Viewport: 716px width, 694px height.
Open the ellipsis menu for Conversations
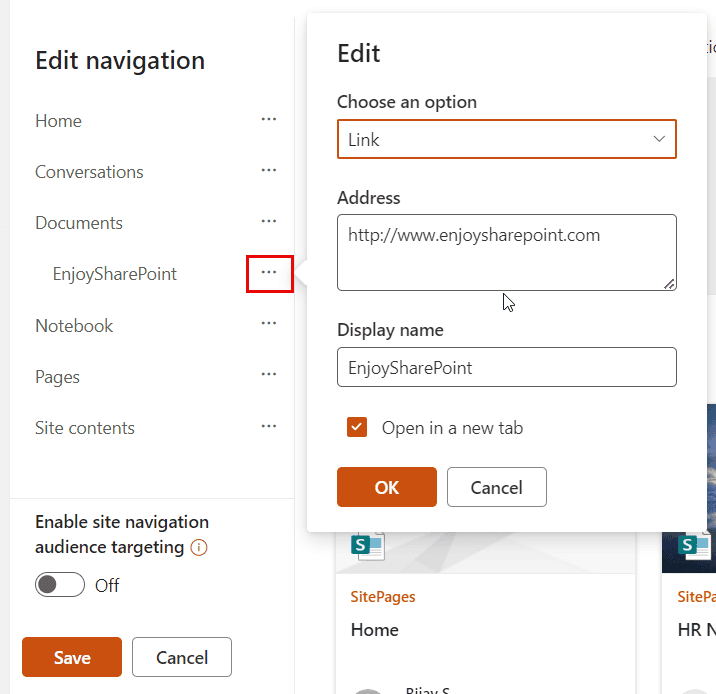pyautogui.click(x=268, y=171)
